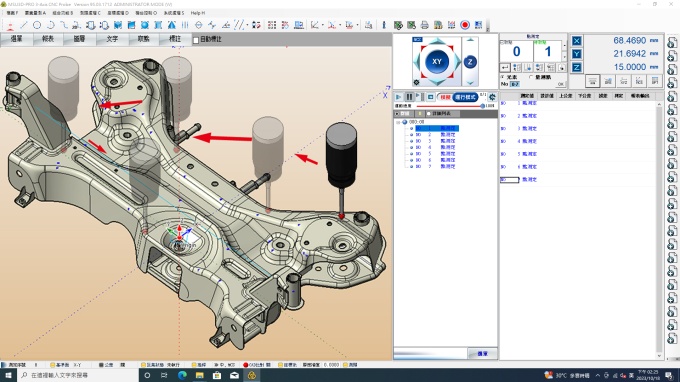Click the angle measurement tool icon
The width and height of the screenshot is (680, 382).
tap(226, 25)
